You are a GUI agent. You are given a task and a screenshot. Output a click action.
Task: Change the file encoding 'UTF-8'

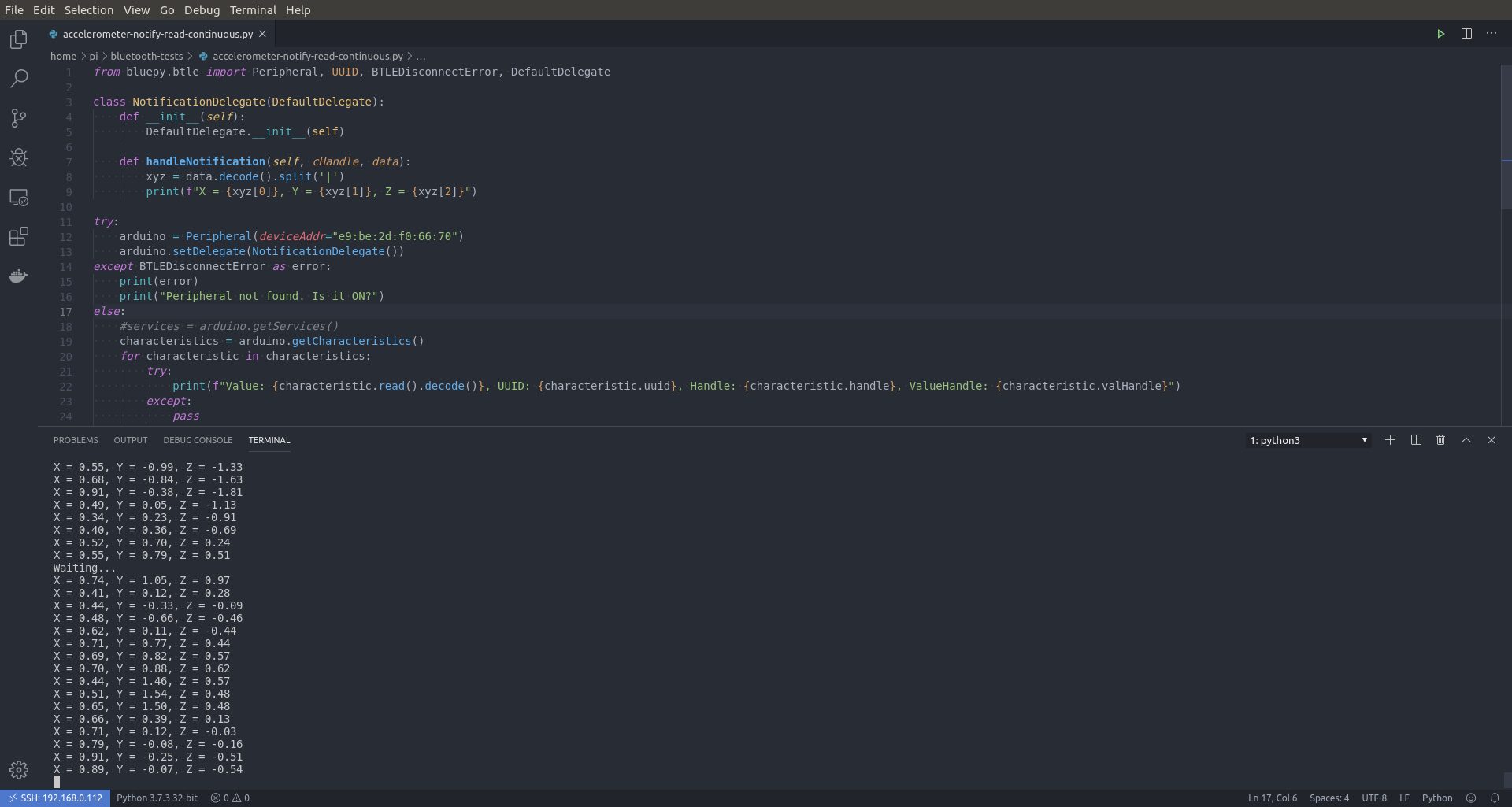[x=1374, y=798]
